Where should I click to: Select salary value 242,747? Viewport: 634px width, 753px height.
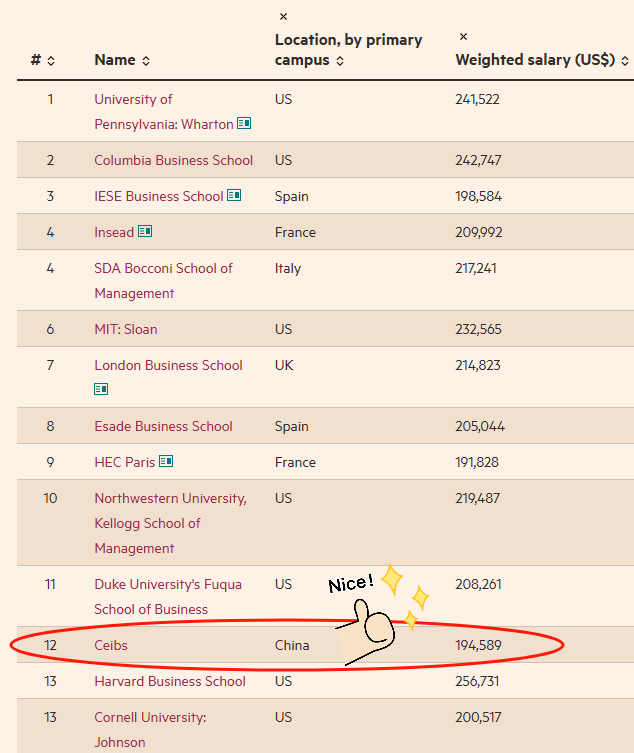tap(478, 160)
